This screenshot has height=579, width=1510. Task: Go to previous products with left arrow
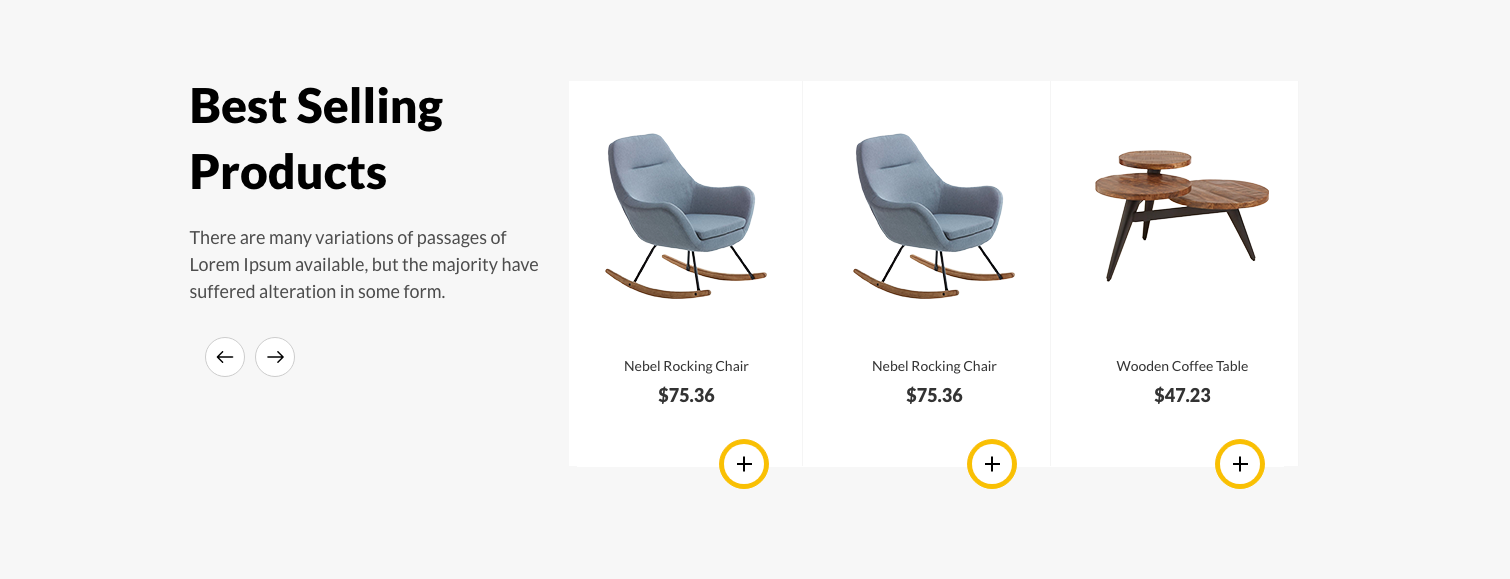(225, 357)
